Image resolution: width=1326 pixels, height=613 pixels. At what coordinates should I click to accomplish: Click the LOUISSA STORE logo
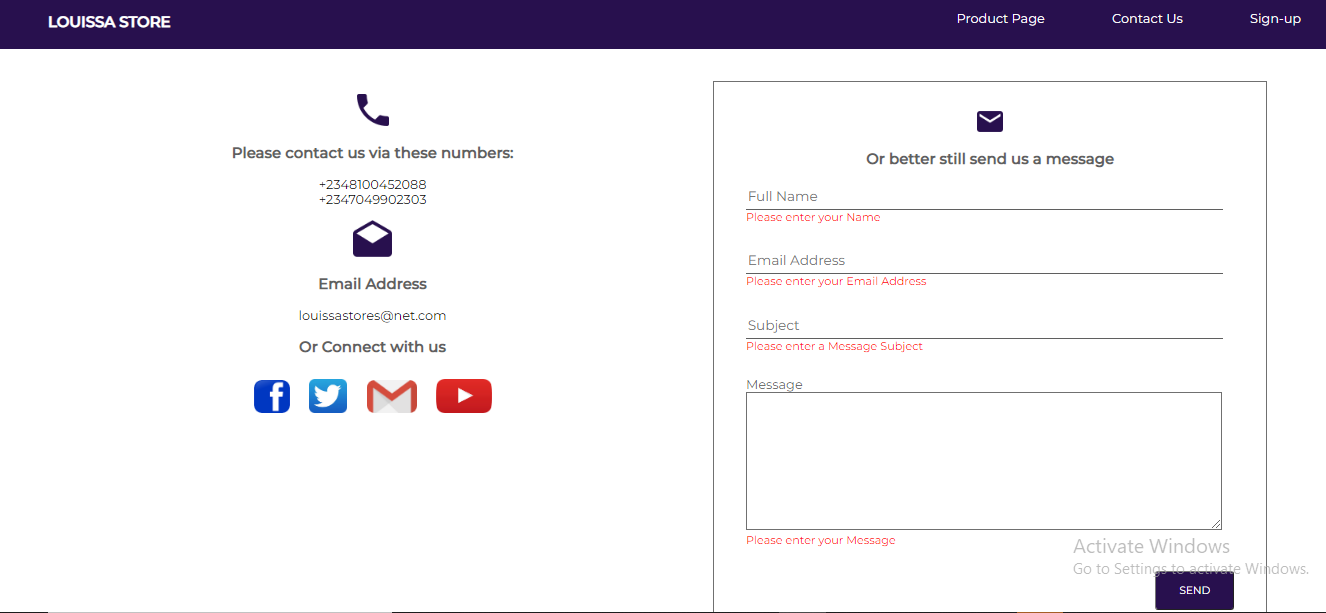109,21
